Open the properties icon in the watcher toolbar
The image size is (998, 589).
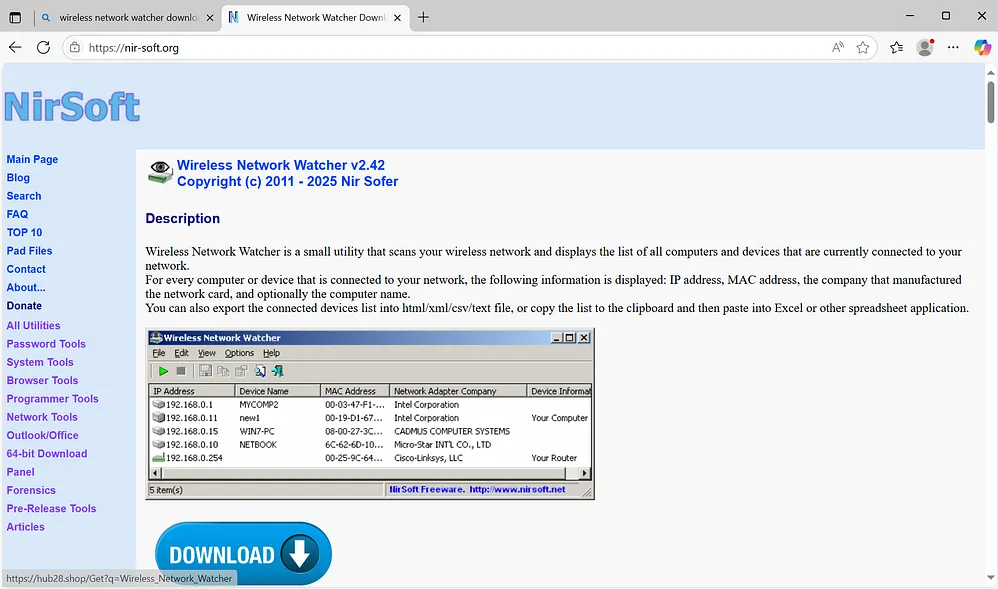click(x=240, y=370)
